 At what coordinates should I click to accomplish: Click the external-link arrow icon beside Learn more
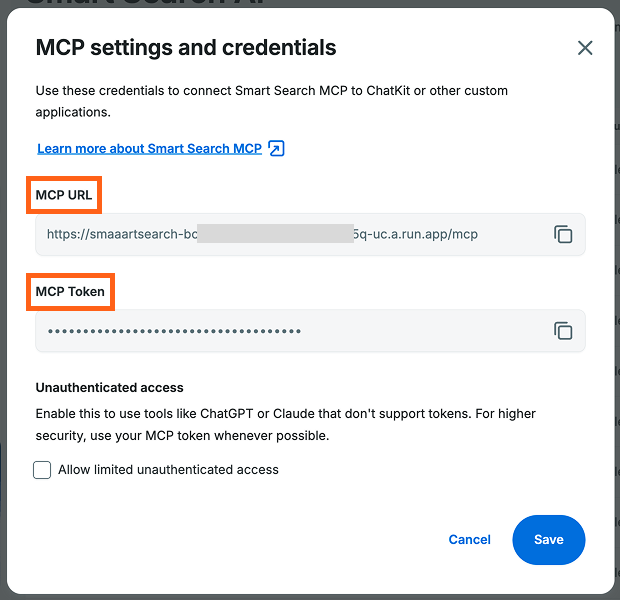coord(276,148)
